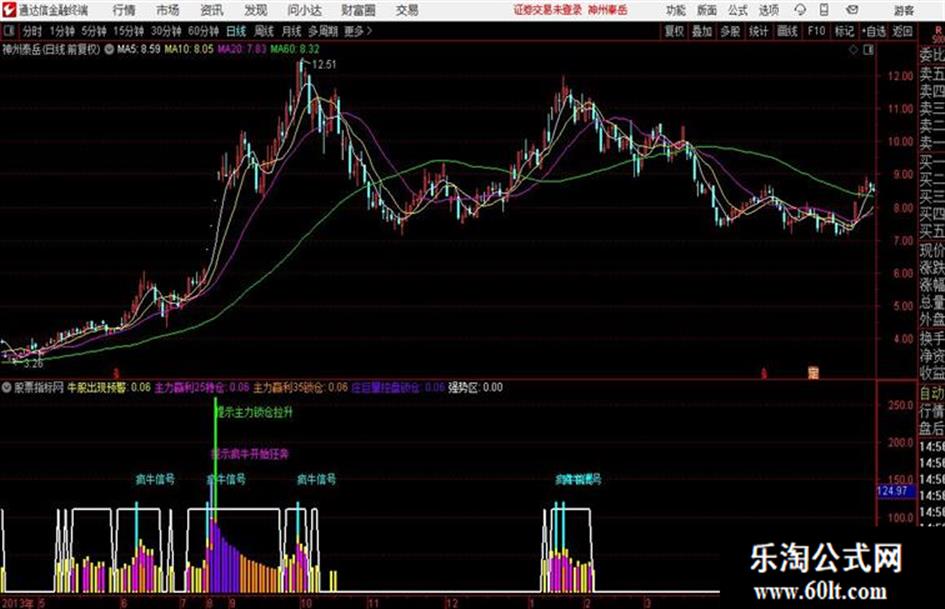This screenshot has width=945, height=609.
Task: Open the 问小达 menu
Action: [x=304, y=10]
